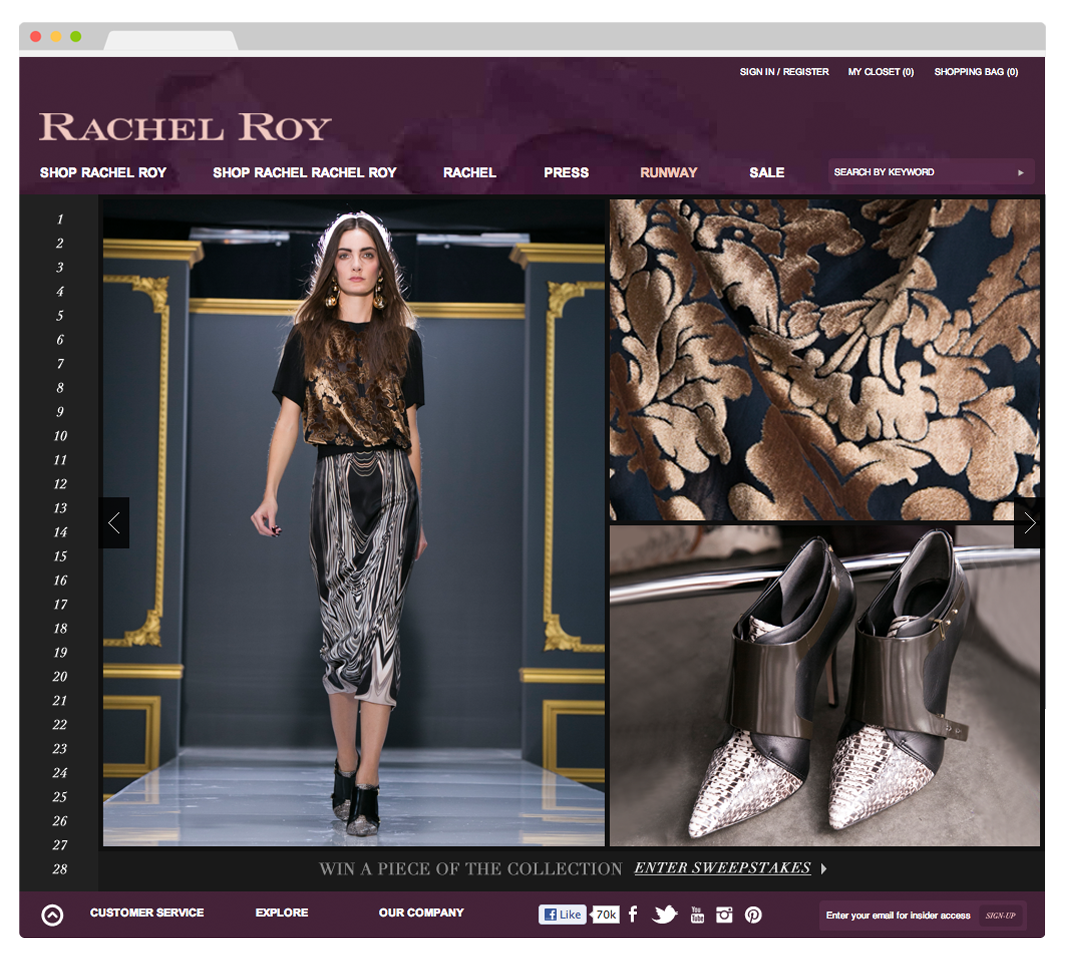Click the gold damask fabric photo

825,360
